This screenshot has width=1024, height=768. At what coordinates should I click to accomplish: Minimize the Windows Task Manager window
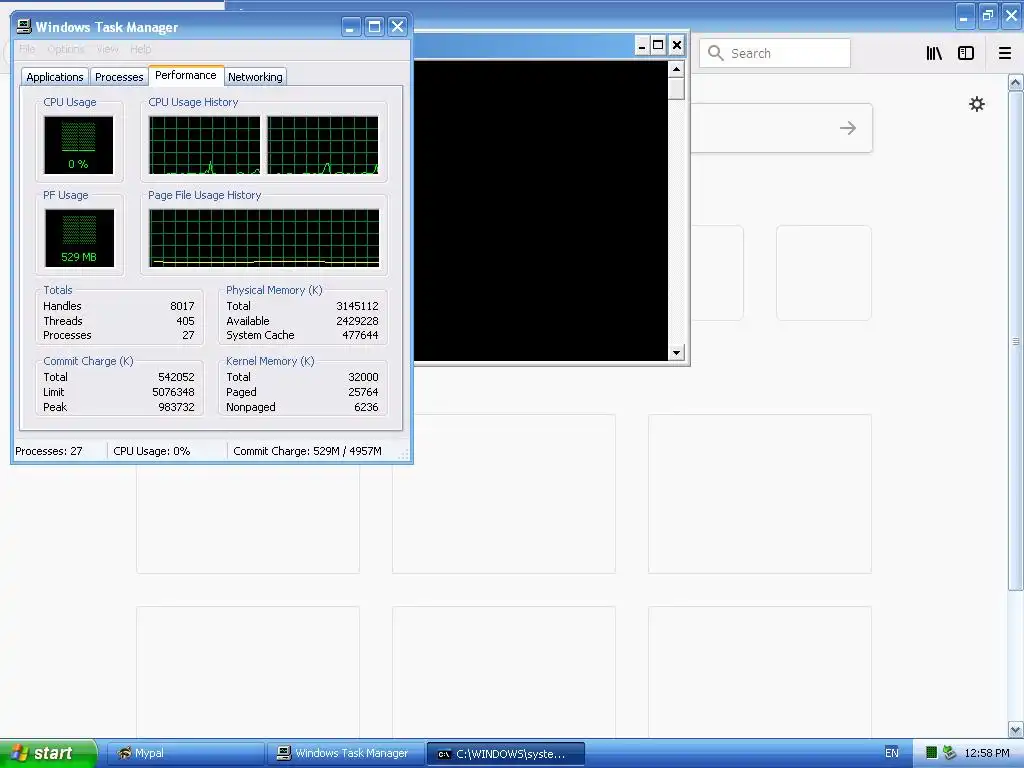pos(351,27)
